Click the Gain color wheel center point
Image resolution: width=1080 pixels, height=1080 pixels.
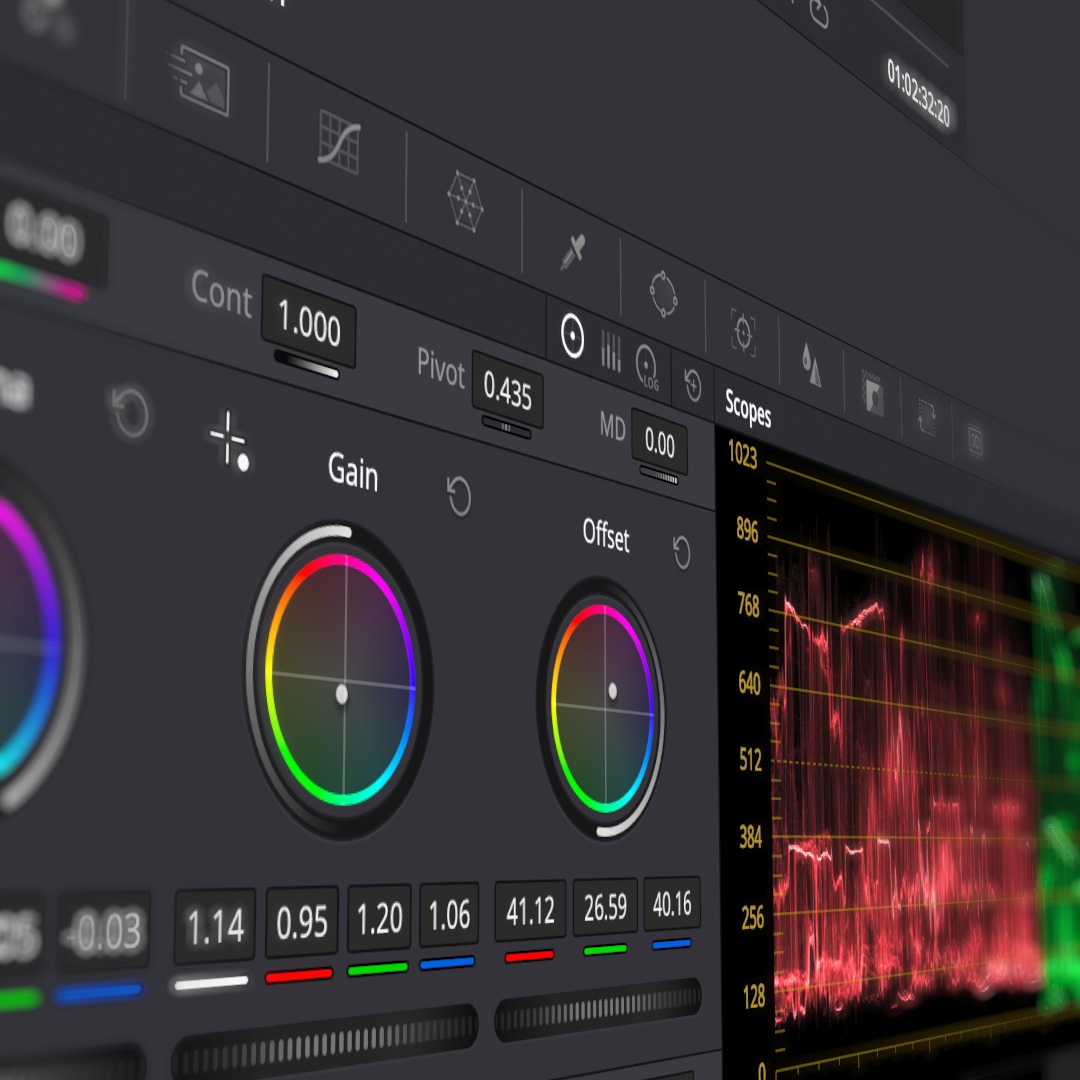tap(342, 694)
